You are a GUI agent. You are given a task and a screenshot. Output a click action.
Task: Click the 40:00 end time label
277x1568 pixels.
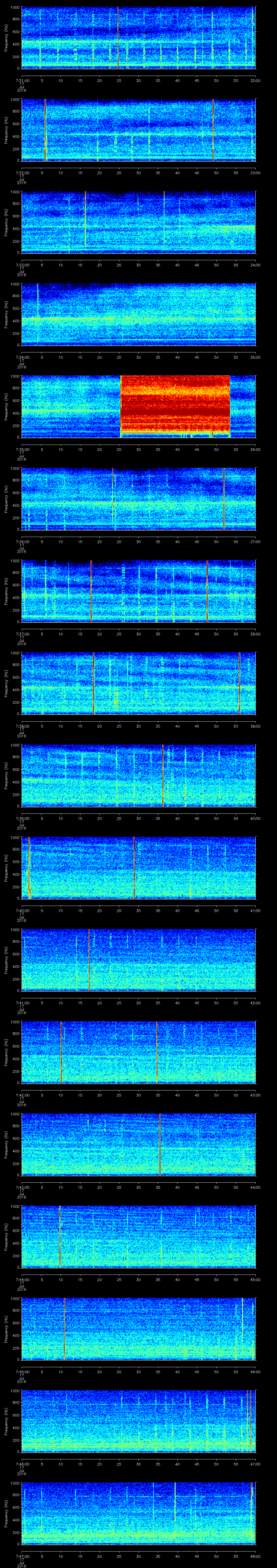tap(255, 818)
